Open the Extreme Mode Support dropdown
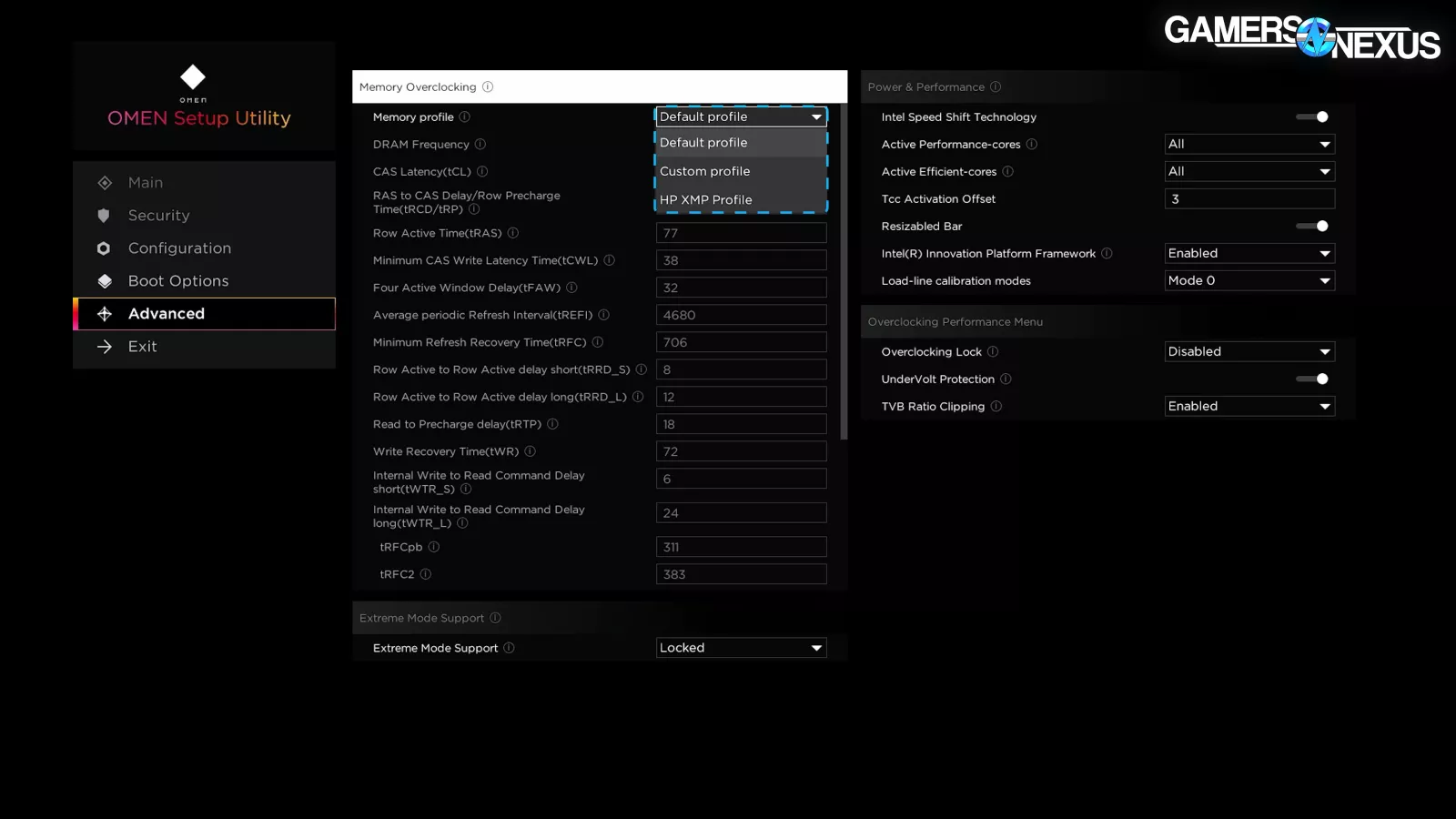The height and width of the screenshot is (819, 1456). coord(741,648)
